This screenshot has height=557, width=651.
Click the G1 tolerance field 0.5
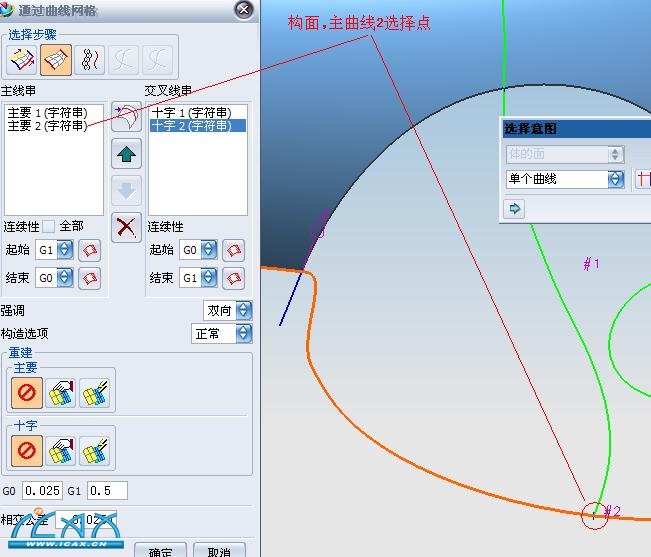(107, 491)
